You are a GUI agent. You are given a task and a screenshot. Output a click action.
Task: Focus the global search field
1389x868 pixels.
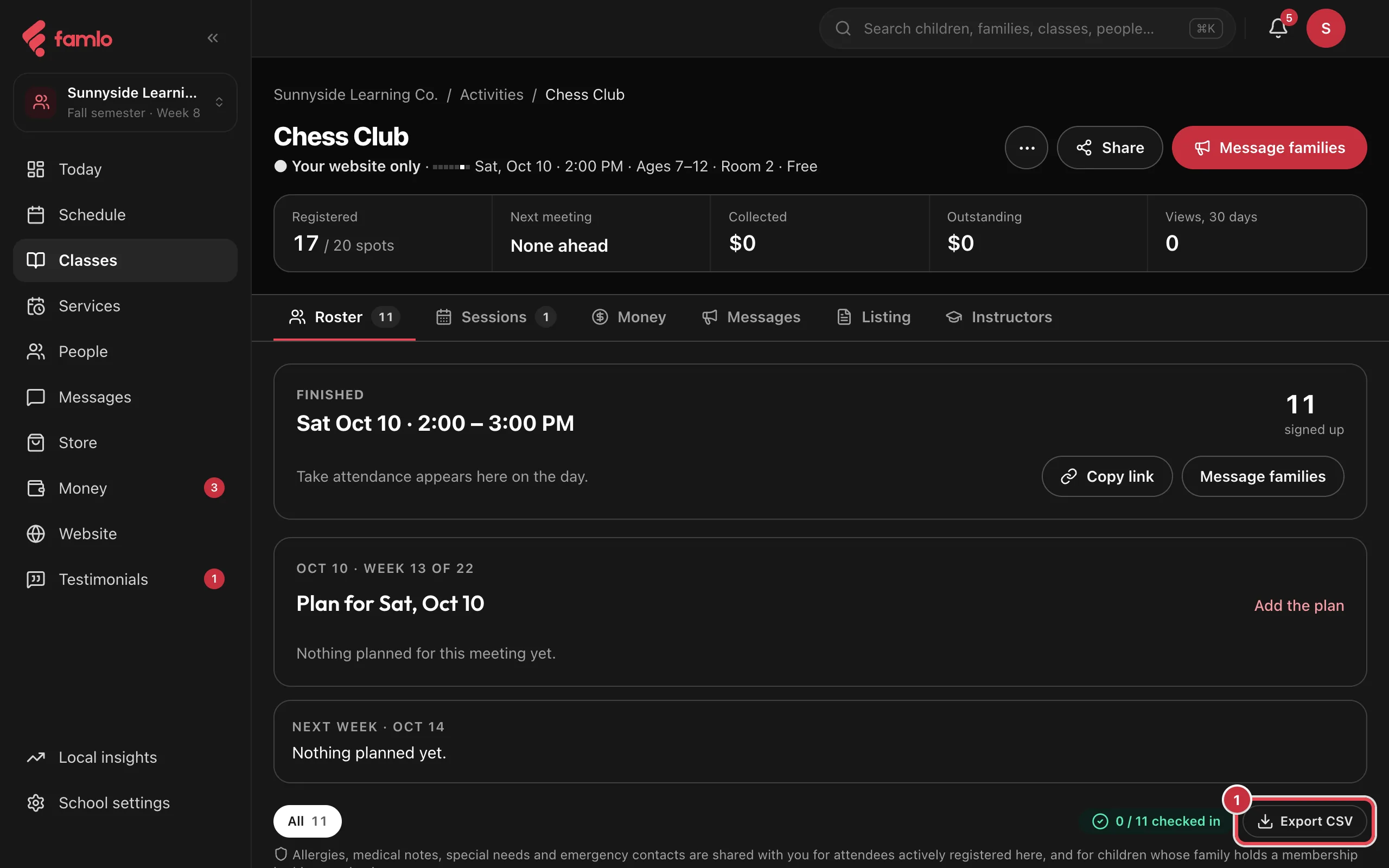(x=1027, y=28)
